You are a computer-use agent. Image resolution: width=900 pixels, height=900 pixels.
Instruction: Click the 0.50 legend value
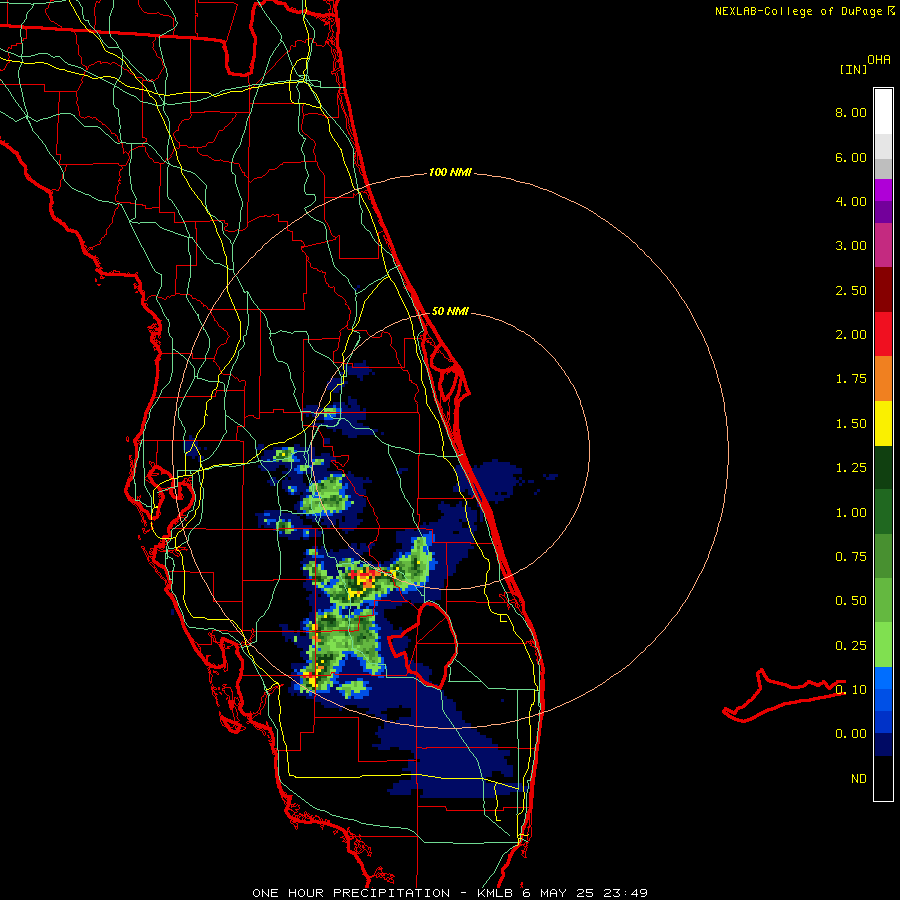point(851,601)
